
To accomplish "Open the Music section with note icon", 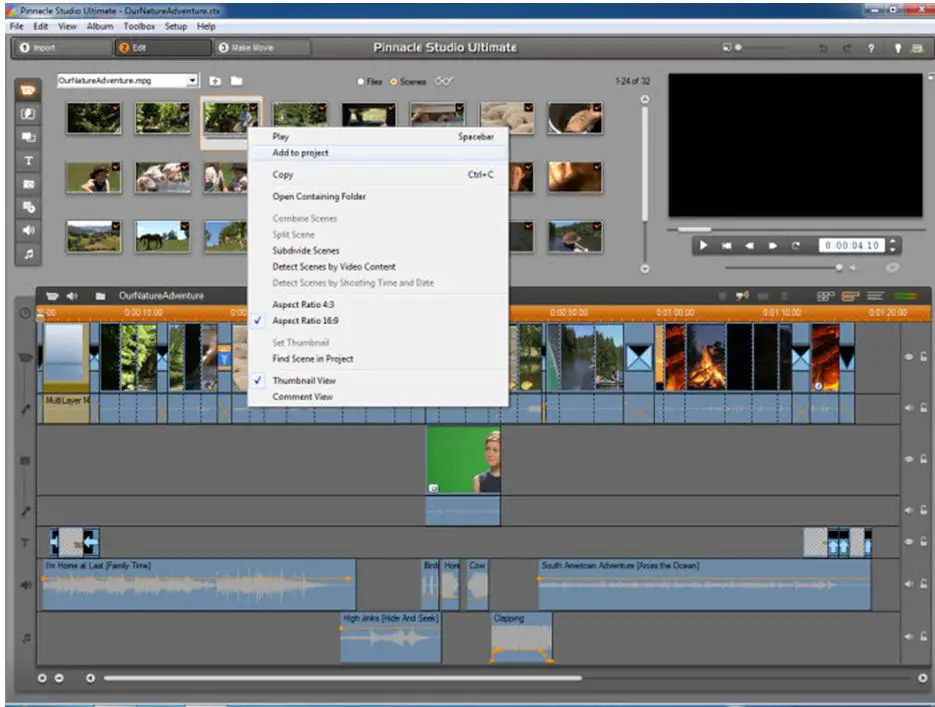I will pos(28,253).
